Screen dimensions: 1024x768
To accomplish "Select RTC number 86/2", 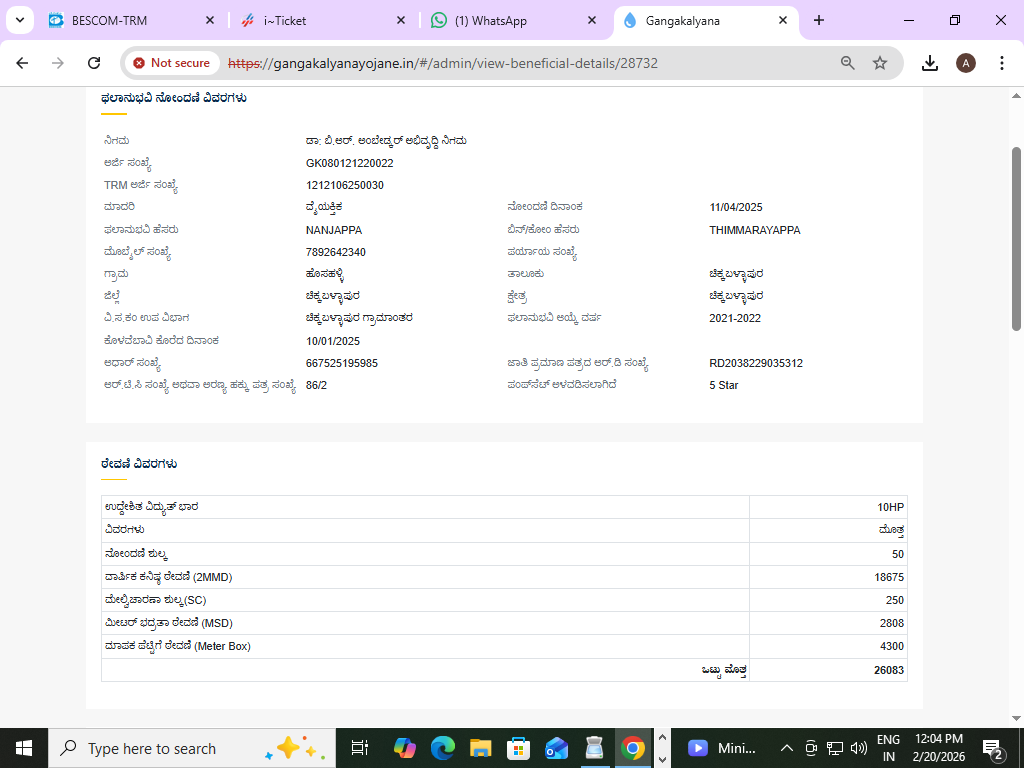I will pos(316,385).
